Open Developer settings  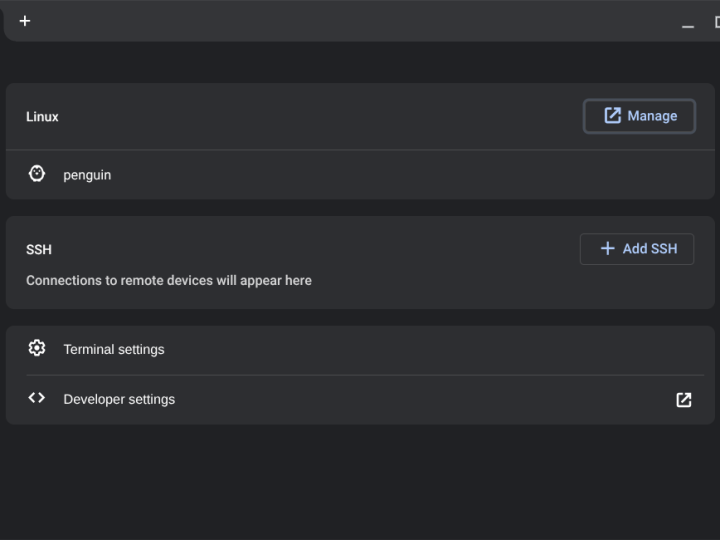click(x=119, y=399)
